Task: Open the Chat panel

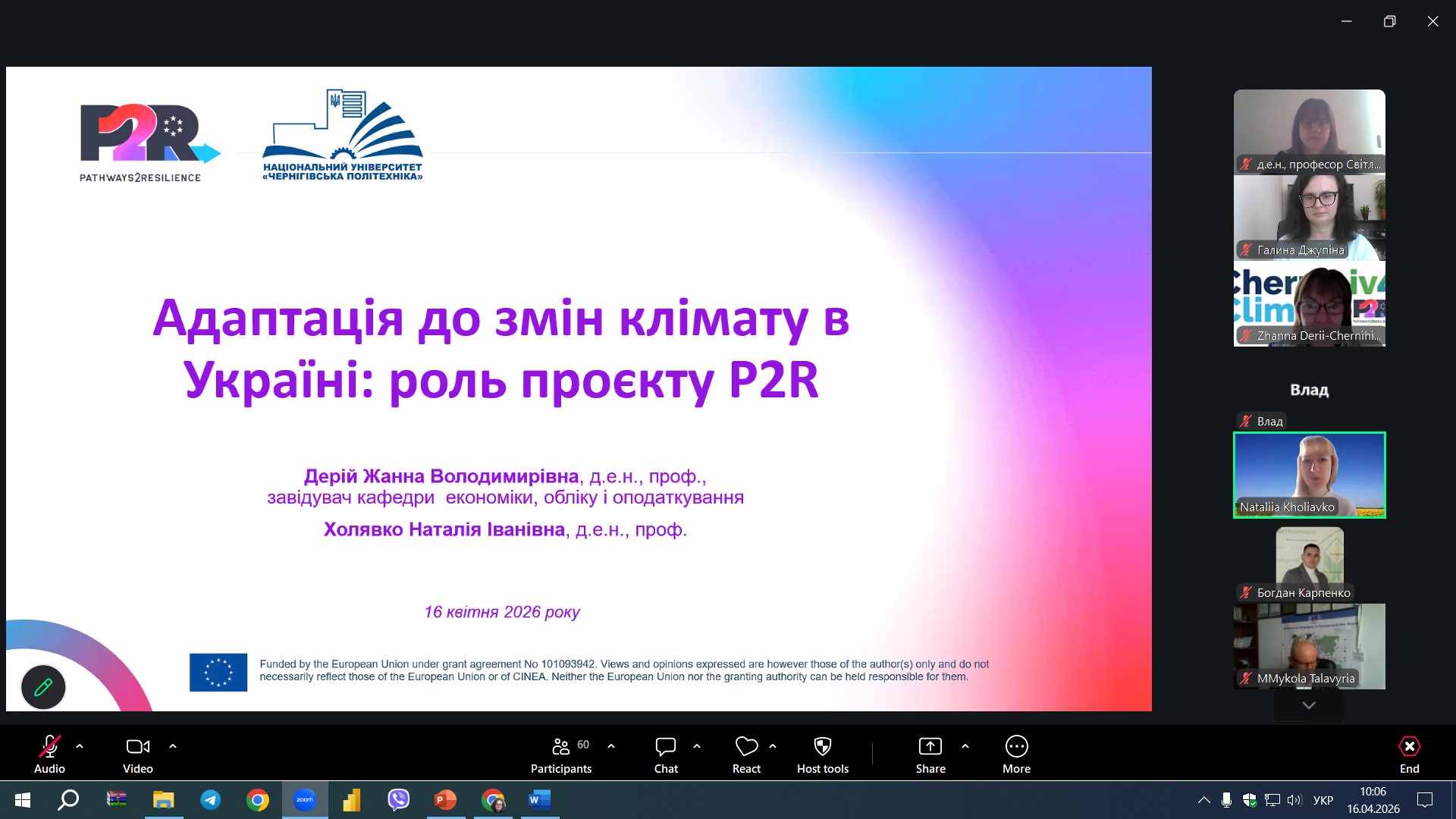Action: coord(665,755)
